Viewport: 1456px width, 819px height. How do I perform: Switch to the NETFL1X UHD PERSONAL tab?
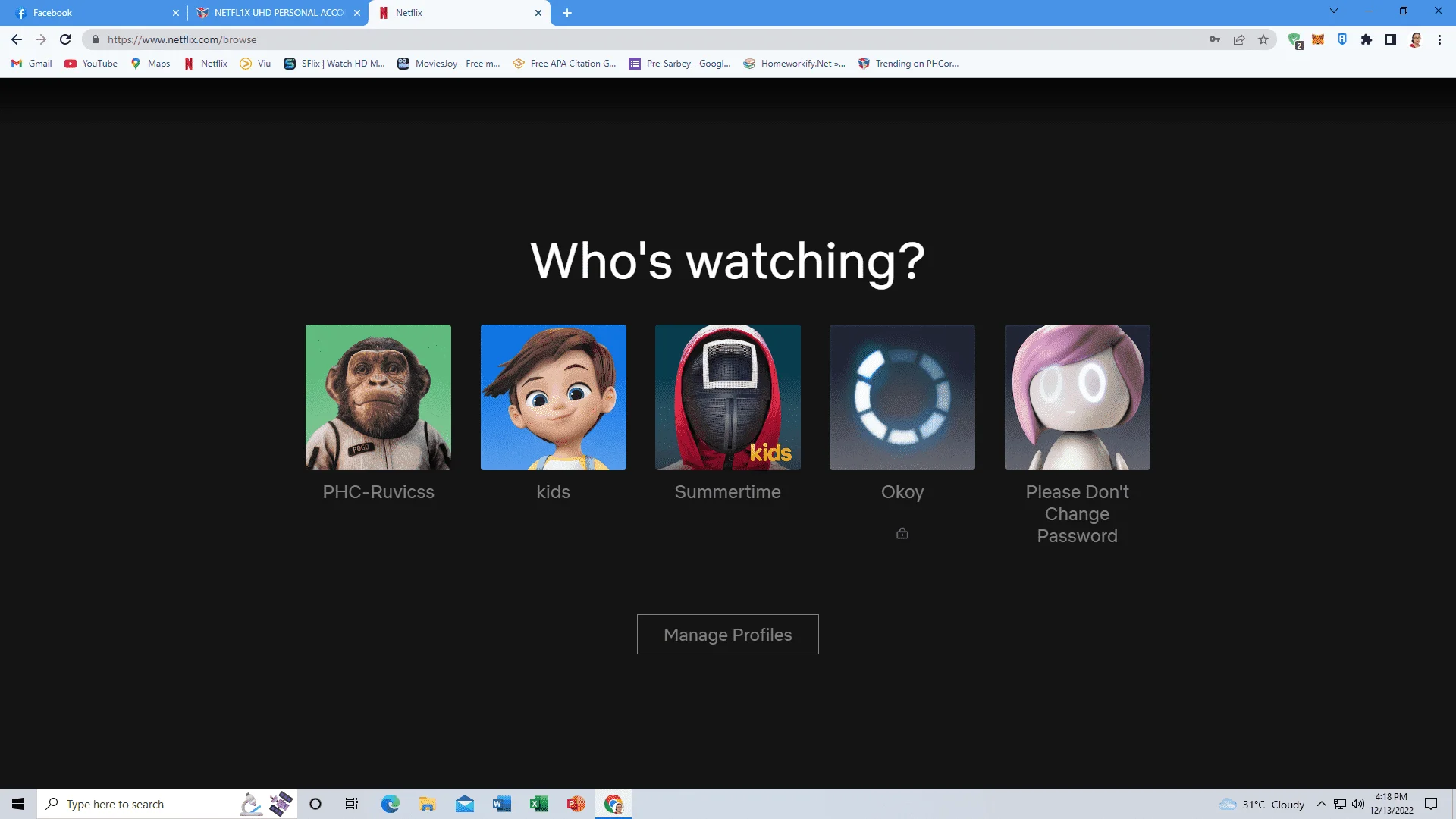point(278,13)
